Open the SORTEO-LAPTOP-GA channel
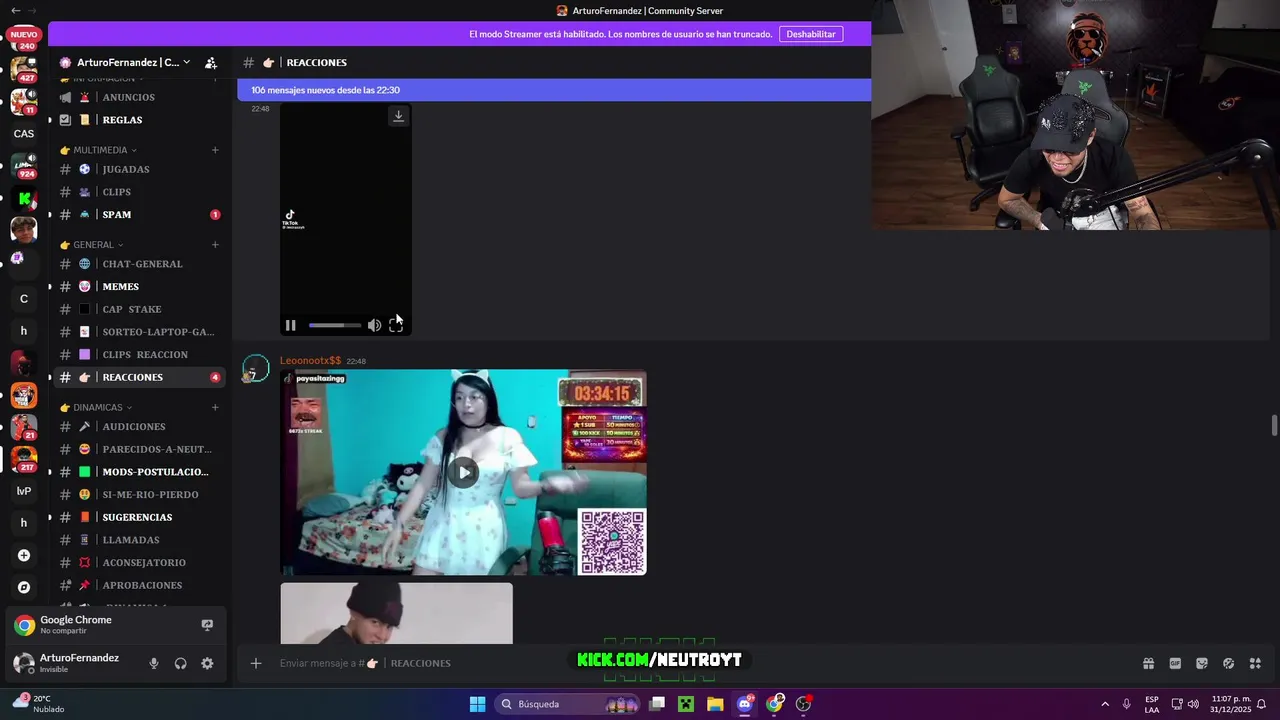Viewport: 1280px width, 720px height. 137,332
